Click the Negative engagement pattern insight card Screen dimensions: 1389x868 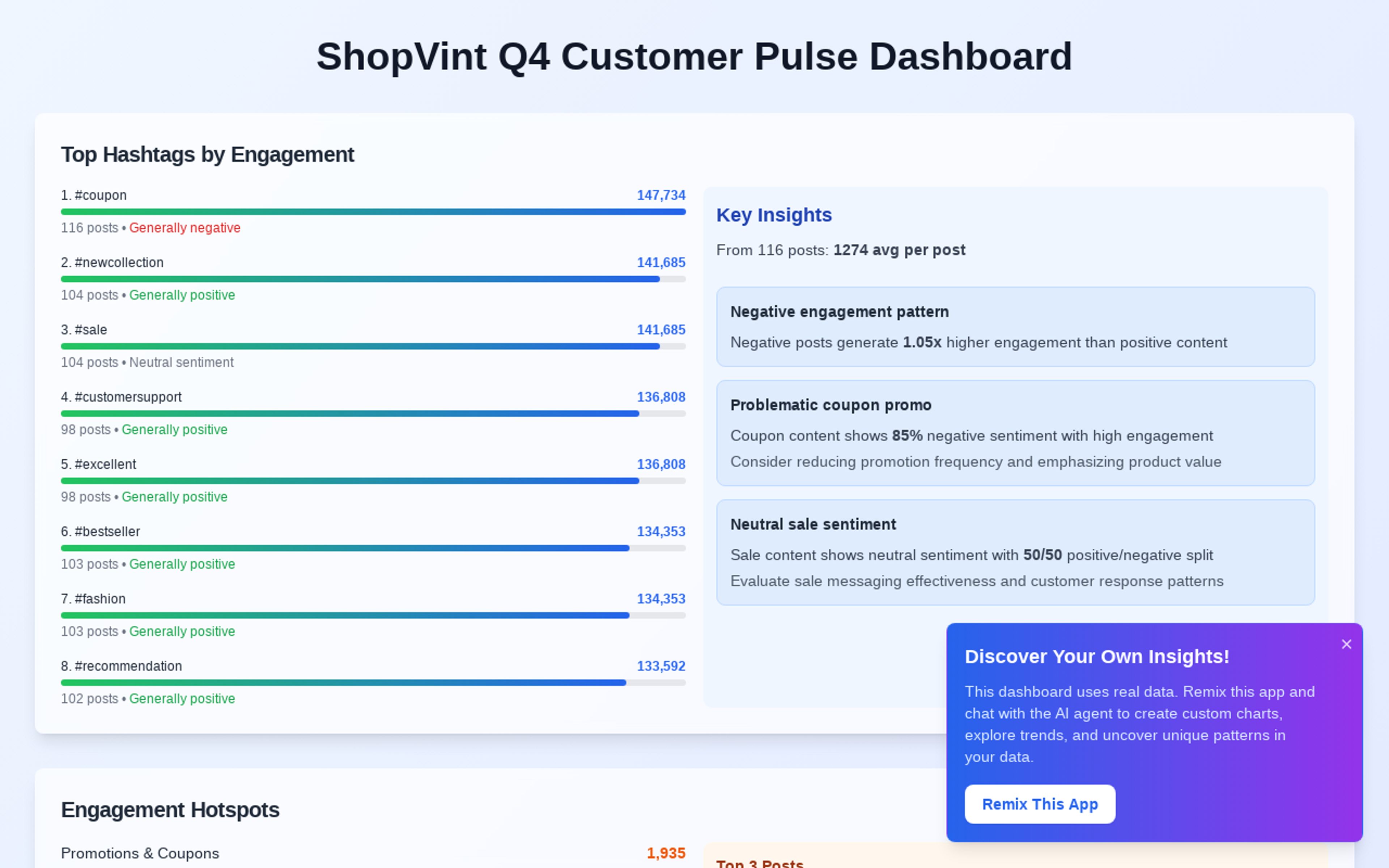point(1015,327)
